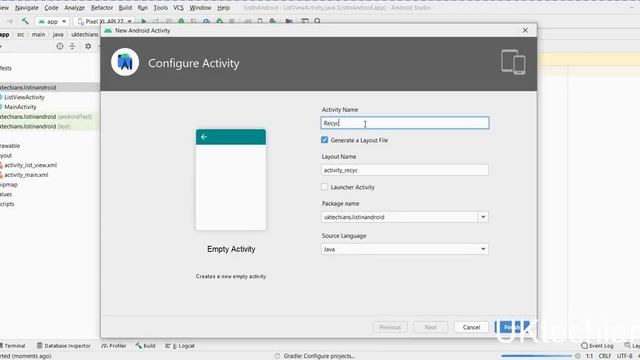Click the CRLF line separator indicator
640x360 pixels.
605,356
